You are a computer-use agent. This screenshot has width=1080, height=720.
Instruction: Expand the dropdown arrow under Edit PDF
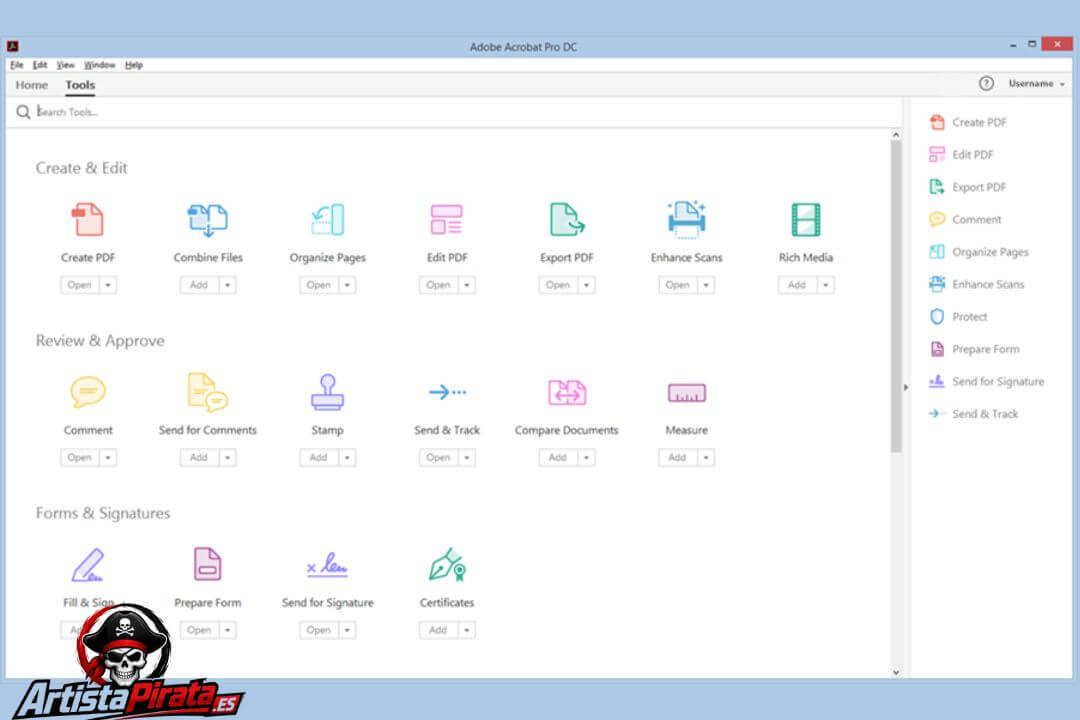tap(467, 285)
